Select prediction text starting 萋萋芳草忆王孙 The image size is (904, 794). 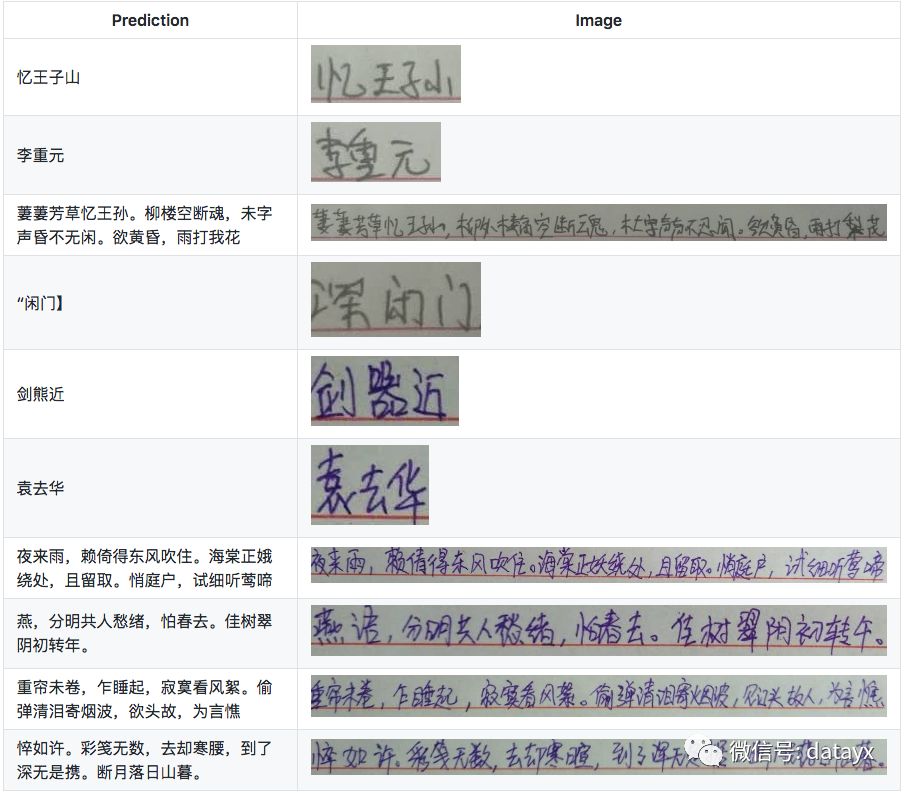coord(144,225)
